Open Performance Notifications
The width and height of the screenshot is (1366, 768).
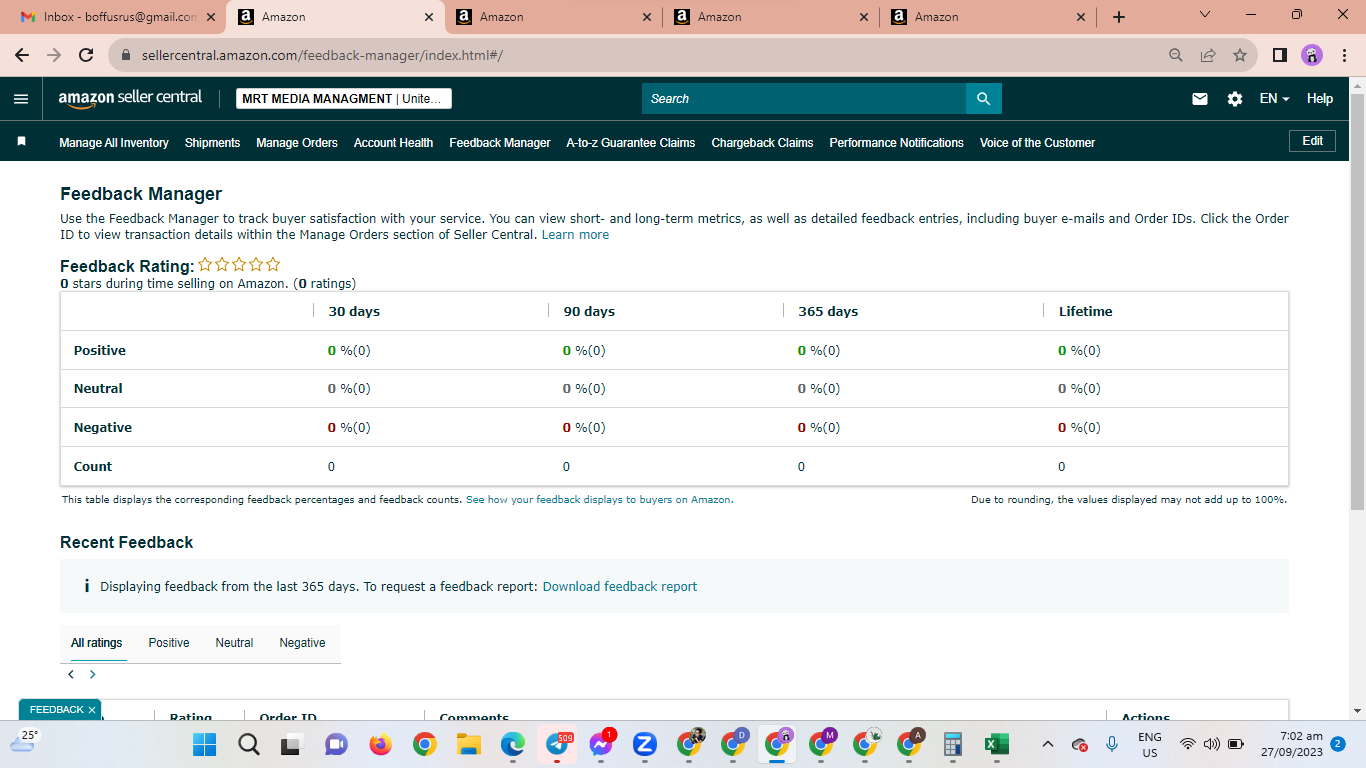(x=896, y=143)
